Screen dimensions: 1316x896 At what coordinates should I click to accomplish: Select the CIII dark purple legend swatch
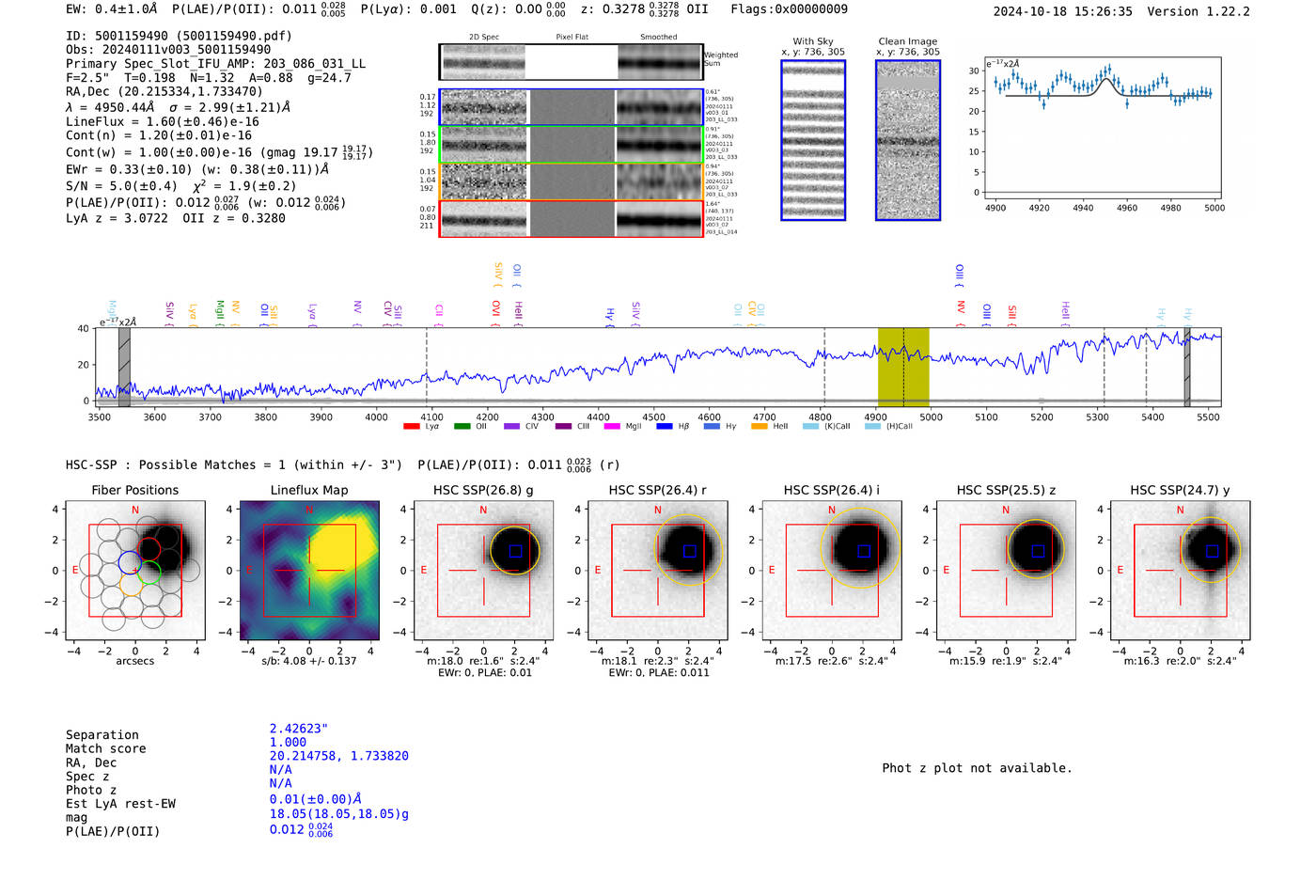click(563, 426)
